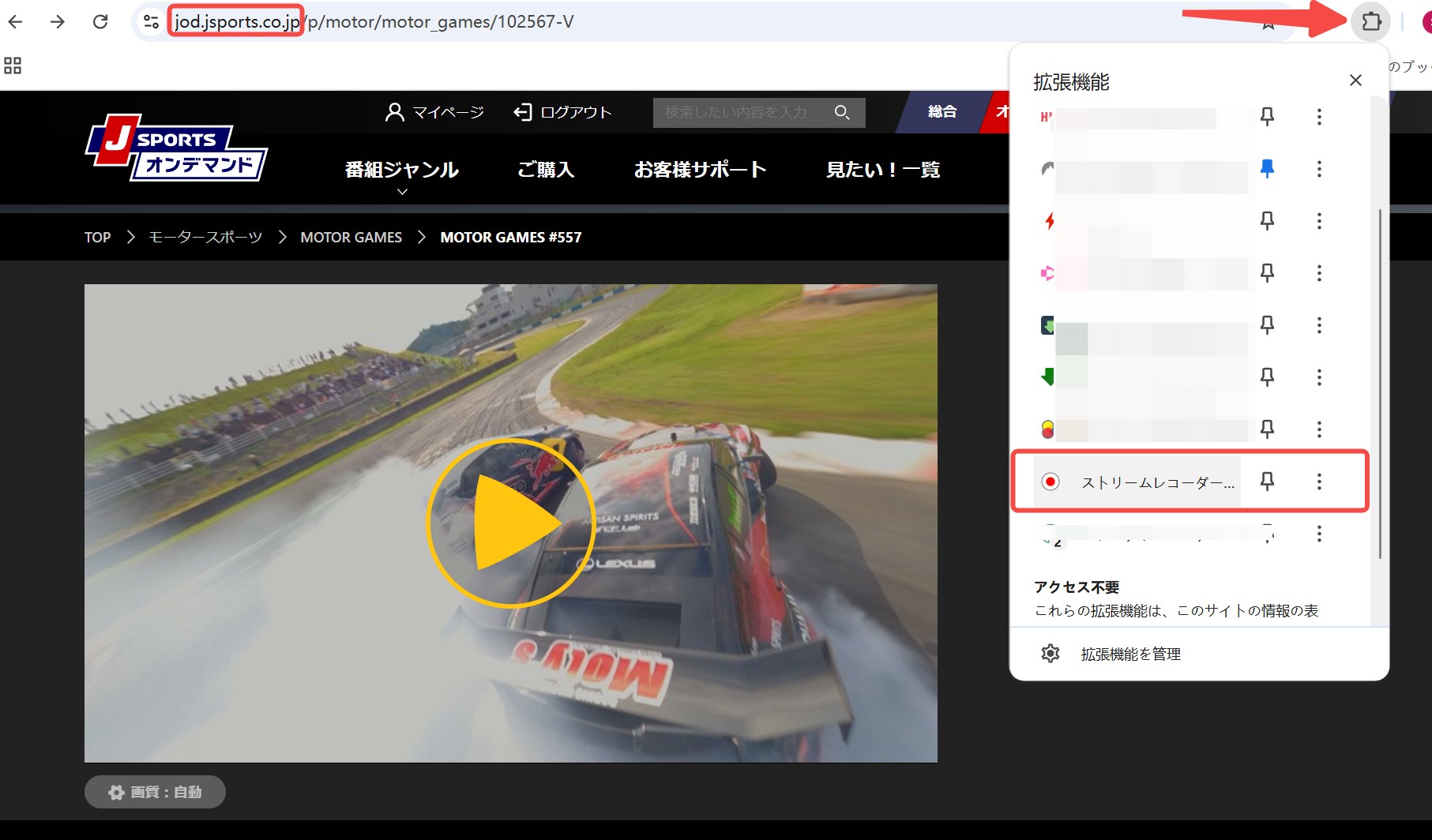1432x840 pixels.
Task: Click the extensions popup vertical scrollbar
Action: click(x=1380, y=383)
